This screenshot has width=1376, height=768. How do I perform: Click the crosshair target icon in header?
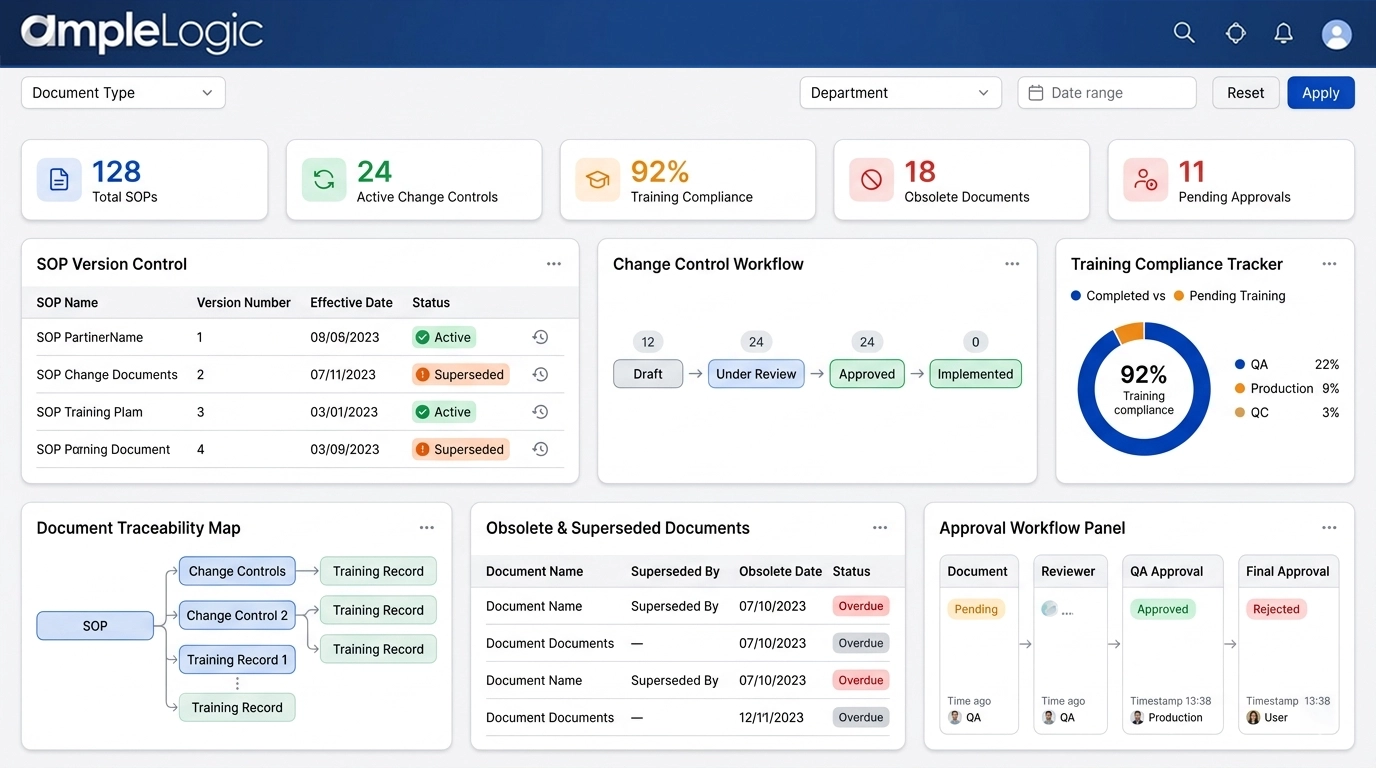click(x=1236, y=33)
